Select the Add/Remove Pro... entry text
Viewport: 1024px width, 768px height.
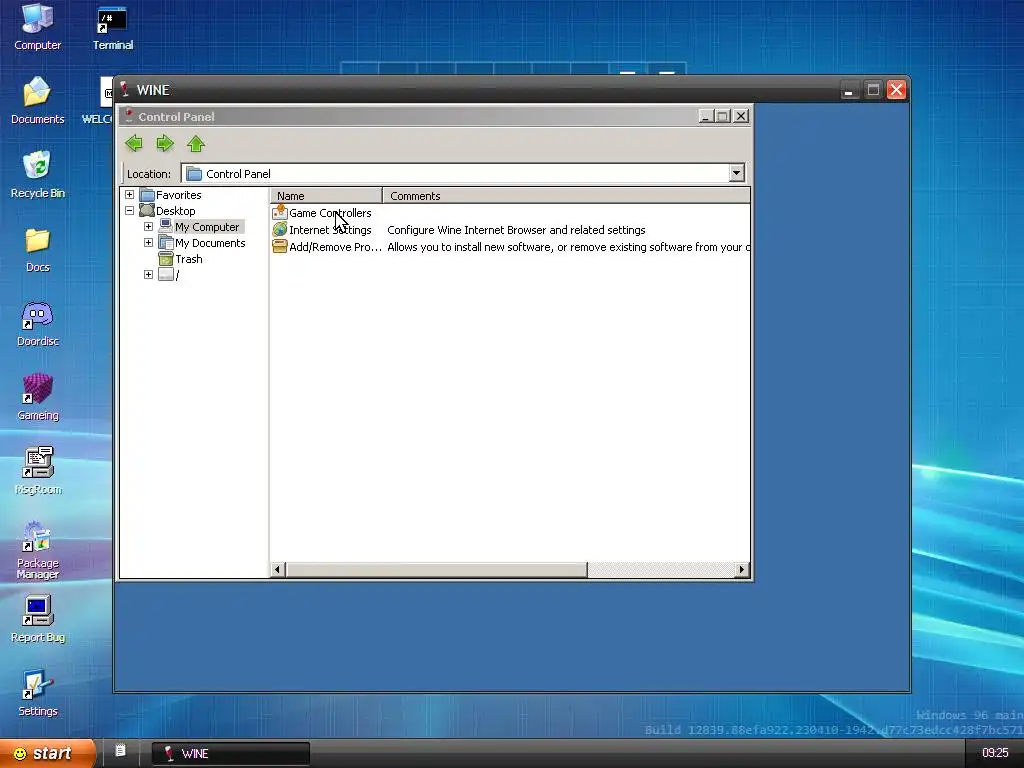pyautogui.click(x=335, y=247)
